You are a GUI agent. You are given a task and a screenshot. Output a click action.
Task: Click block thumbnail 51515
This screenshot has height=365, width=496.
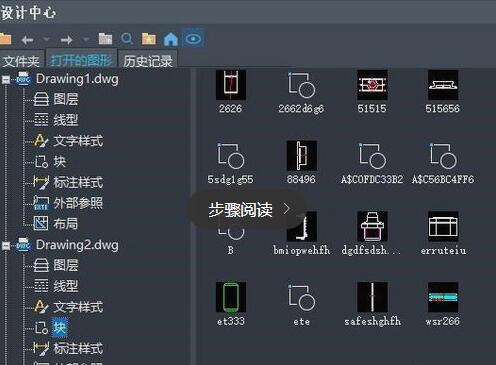372,85
